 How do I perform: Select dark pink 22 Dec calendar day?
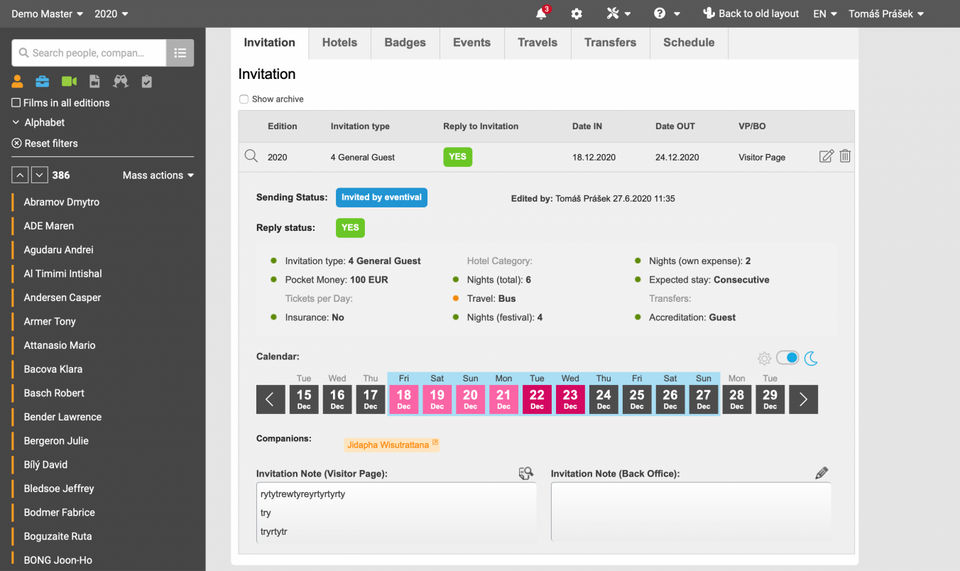point(537,399)
